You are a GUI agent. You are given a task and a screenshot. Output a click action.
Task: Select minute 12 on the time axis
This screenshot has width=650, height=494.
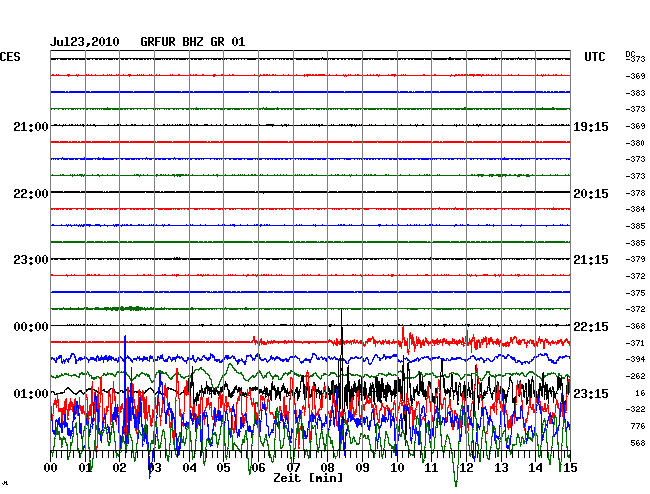466,468
